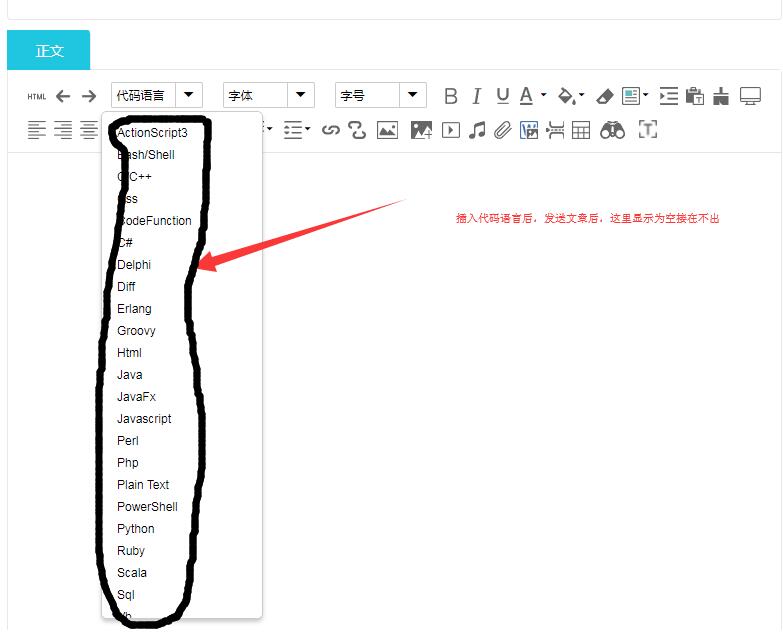Switch to the 正文 tab
This screenshot has width=783, height=638.
click(x=48, y=50)
